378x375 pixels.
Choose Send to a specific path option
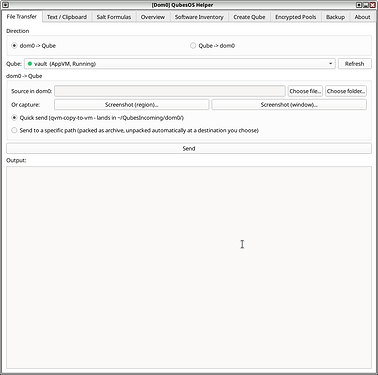tap(14, 130)
